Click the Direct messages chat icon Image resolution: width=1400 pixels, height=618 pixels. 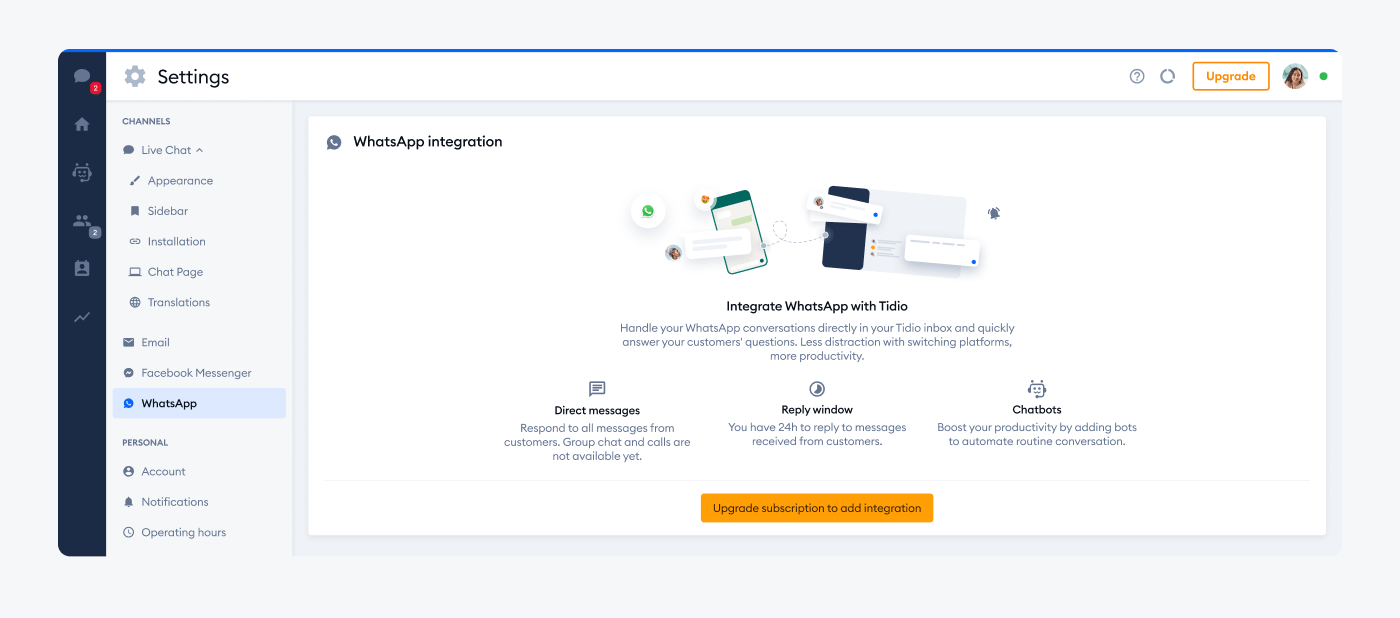597,389
